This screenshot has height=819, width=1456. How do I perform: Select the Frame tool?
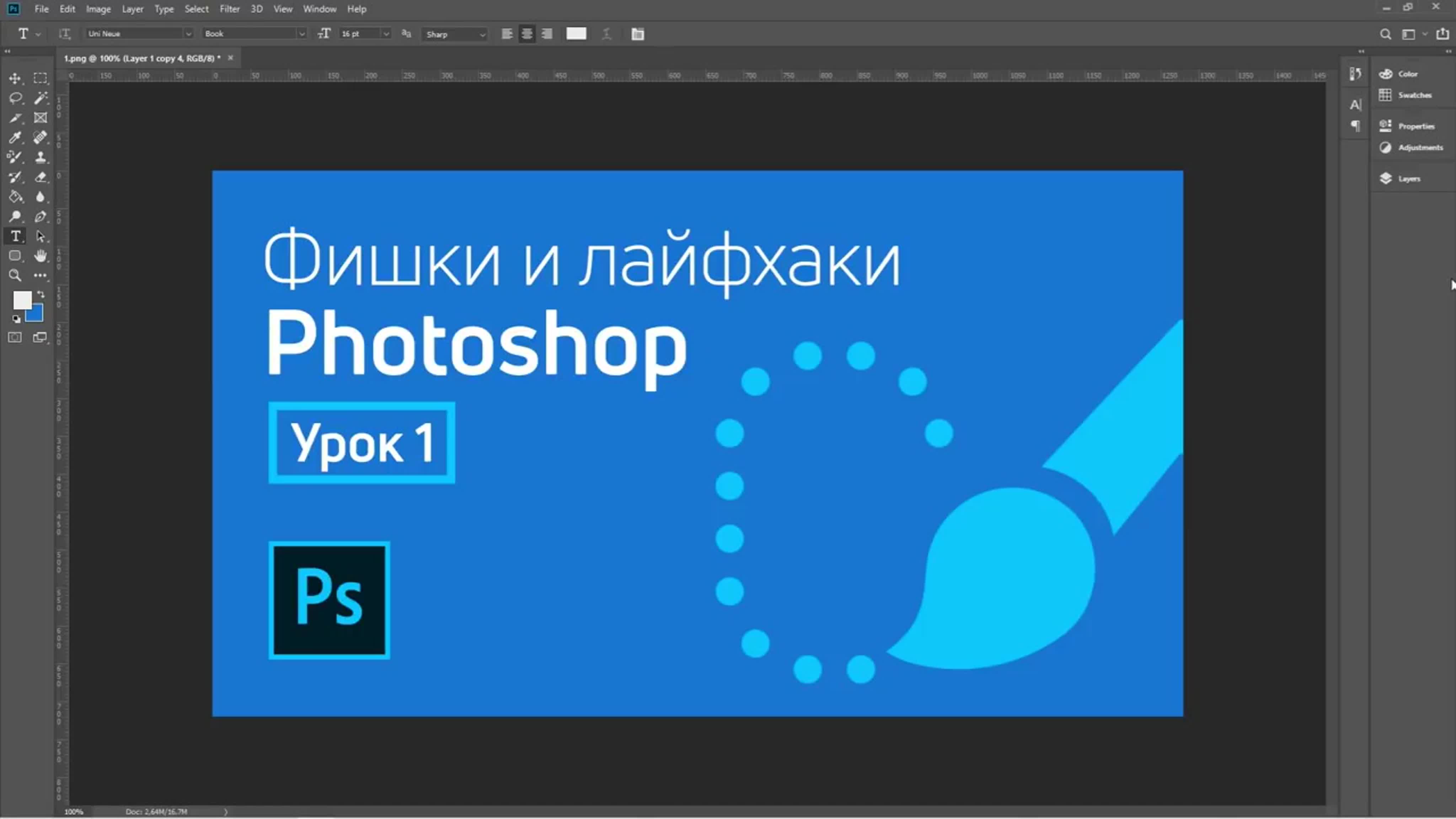pos(40,118)
